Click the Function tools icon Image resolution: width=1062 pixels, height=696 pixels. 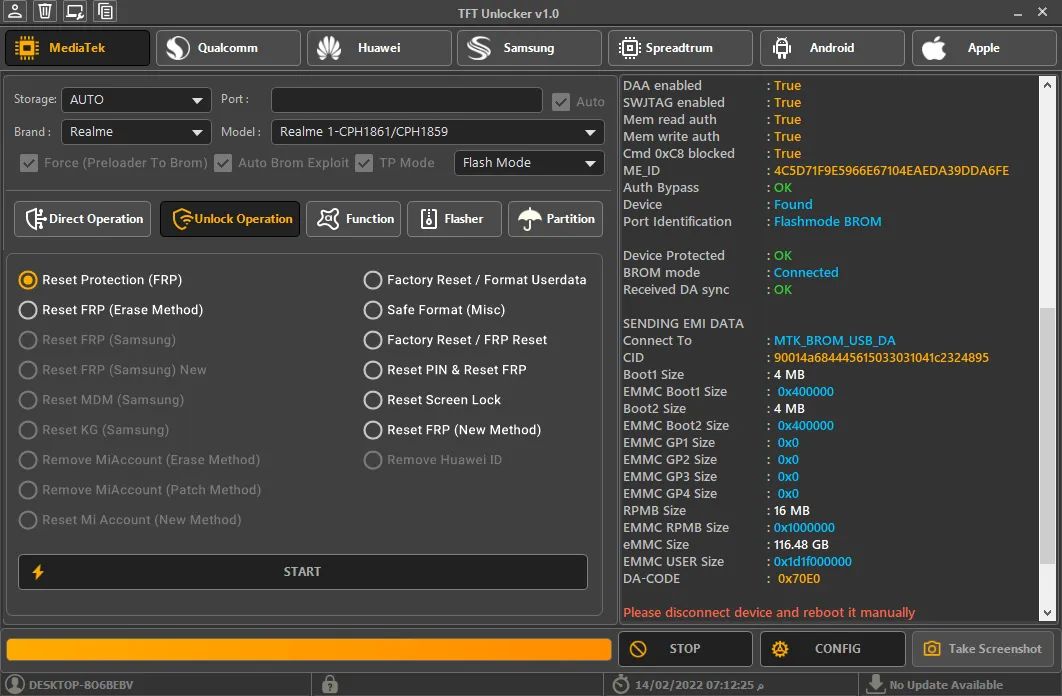click(x=328, y=219)
